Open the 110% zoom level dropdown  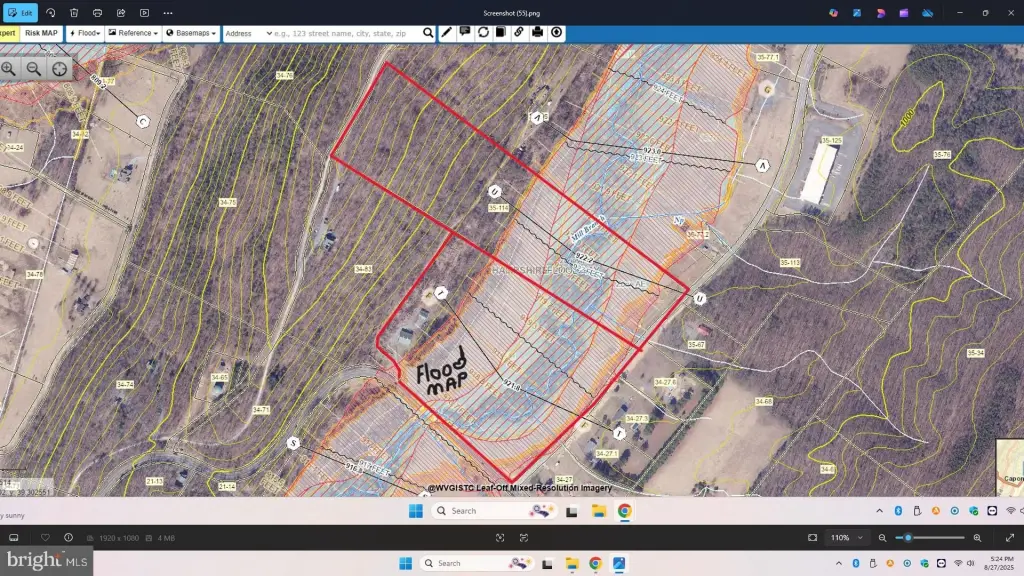(x=845, y=538)
